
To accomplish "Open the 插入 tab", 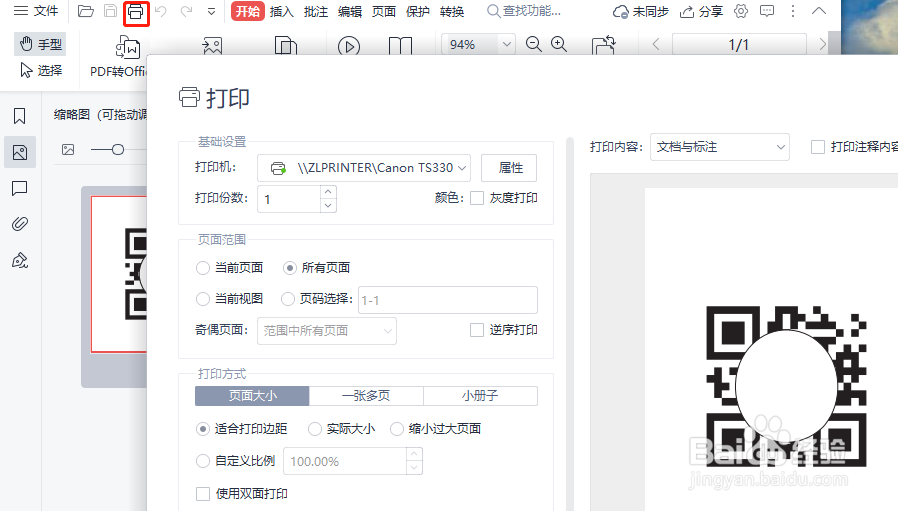I will [x=281, y=11].
